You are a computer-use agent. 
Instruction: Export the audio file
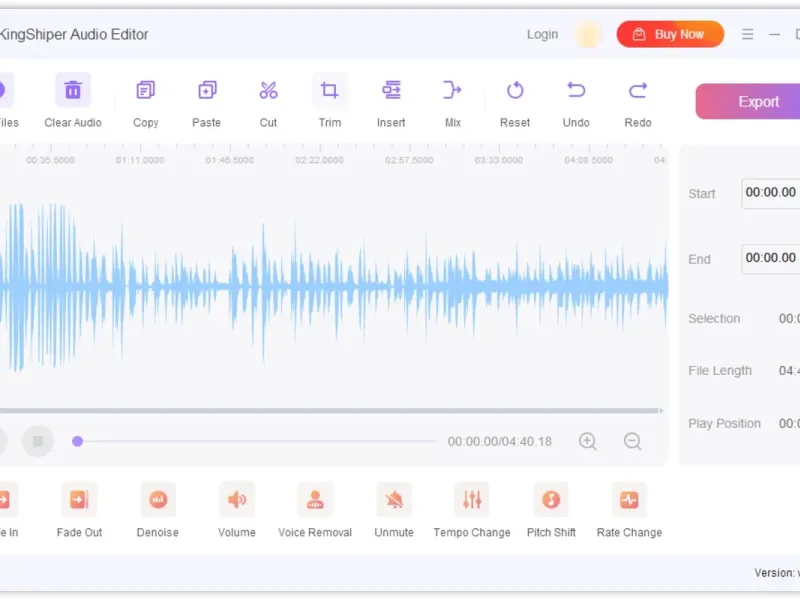click(x=748, y=102)
